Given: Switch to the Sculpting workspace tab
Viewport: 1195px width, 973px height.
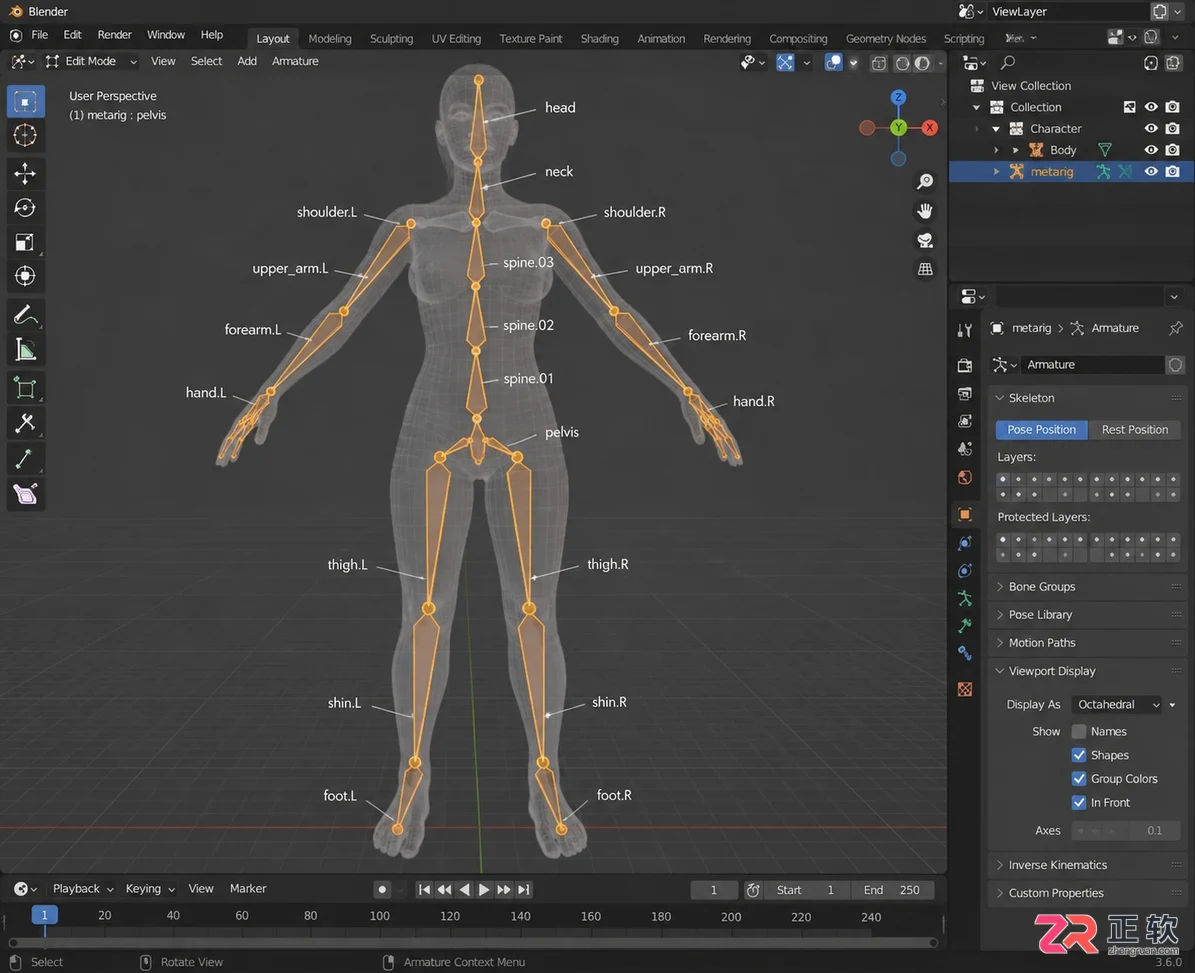Looking at the screenshot, I should (391, 39).
